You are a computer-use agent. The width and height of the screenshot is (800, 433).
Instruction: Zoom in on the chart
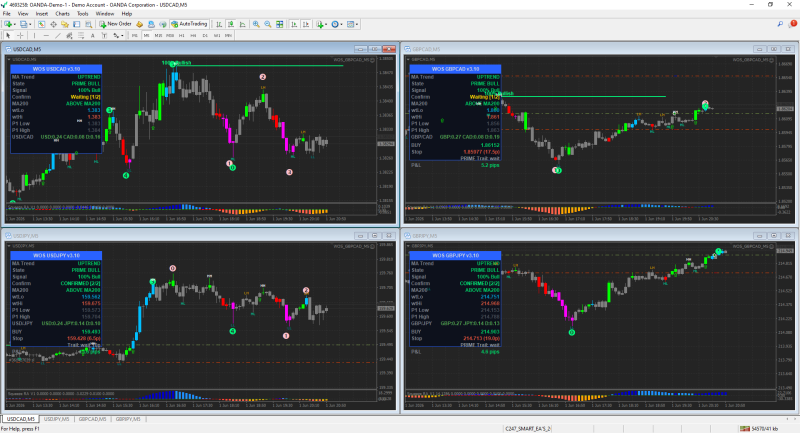click(256, 24)
